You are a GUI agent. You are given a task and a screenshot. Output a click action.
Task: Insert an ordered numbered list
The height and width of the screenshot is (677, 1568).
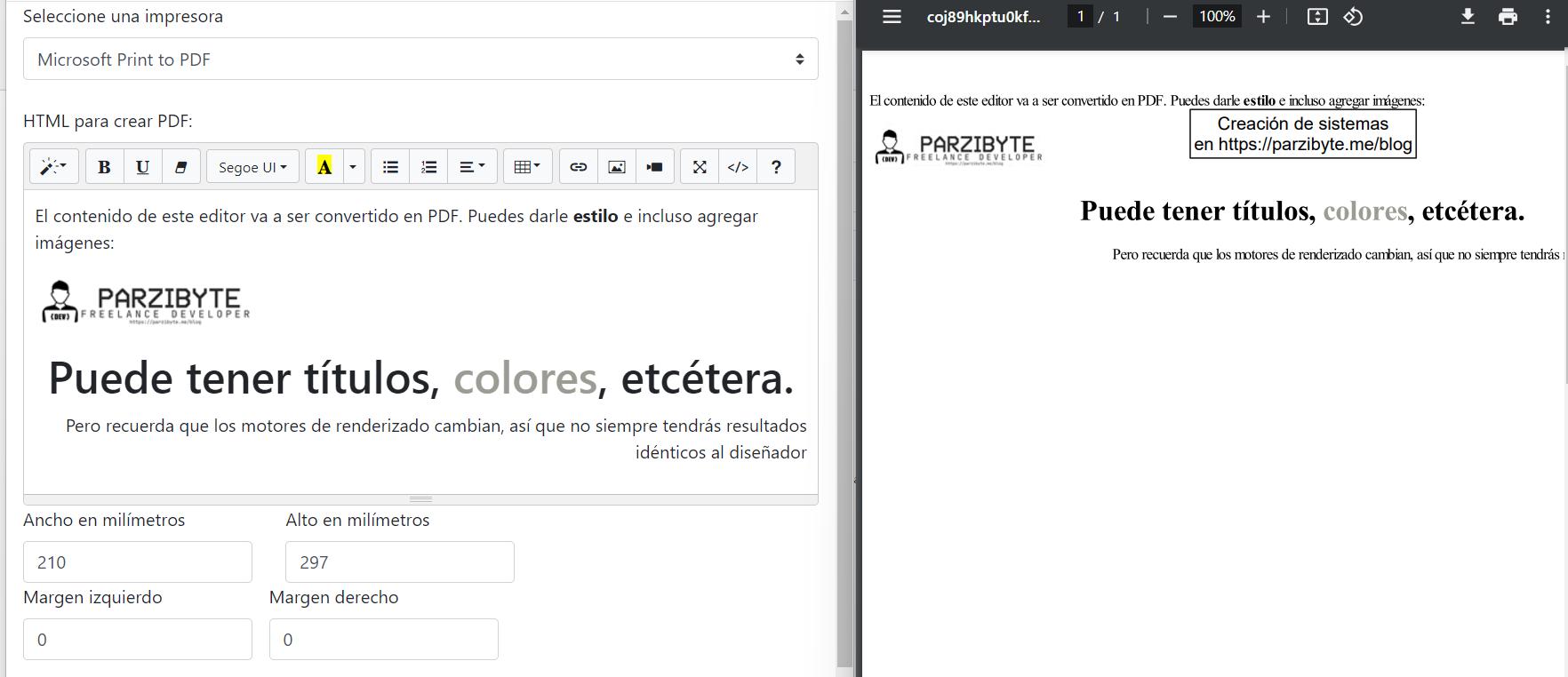[x=429, y=167]
